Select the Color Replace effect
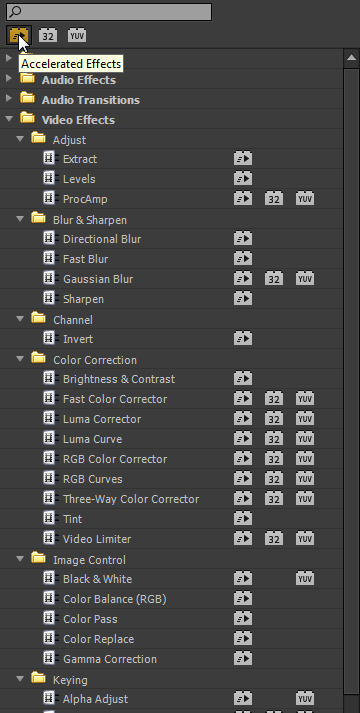Viewport: 360px width, 713px height. click(99, 639)
